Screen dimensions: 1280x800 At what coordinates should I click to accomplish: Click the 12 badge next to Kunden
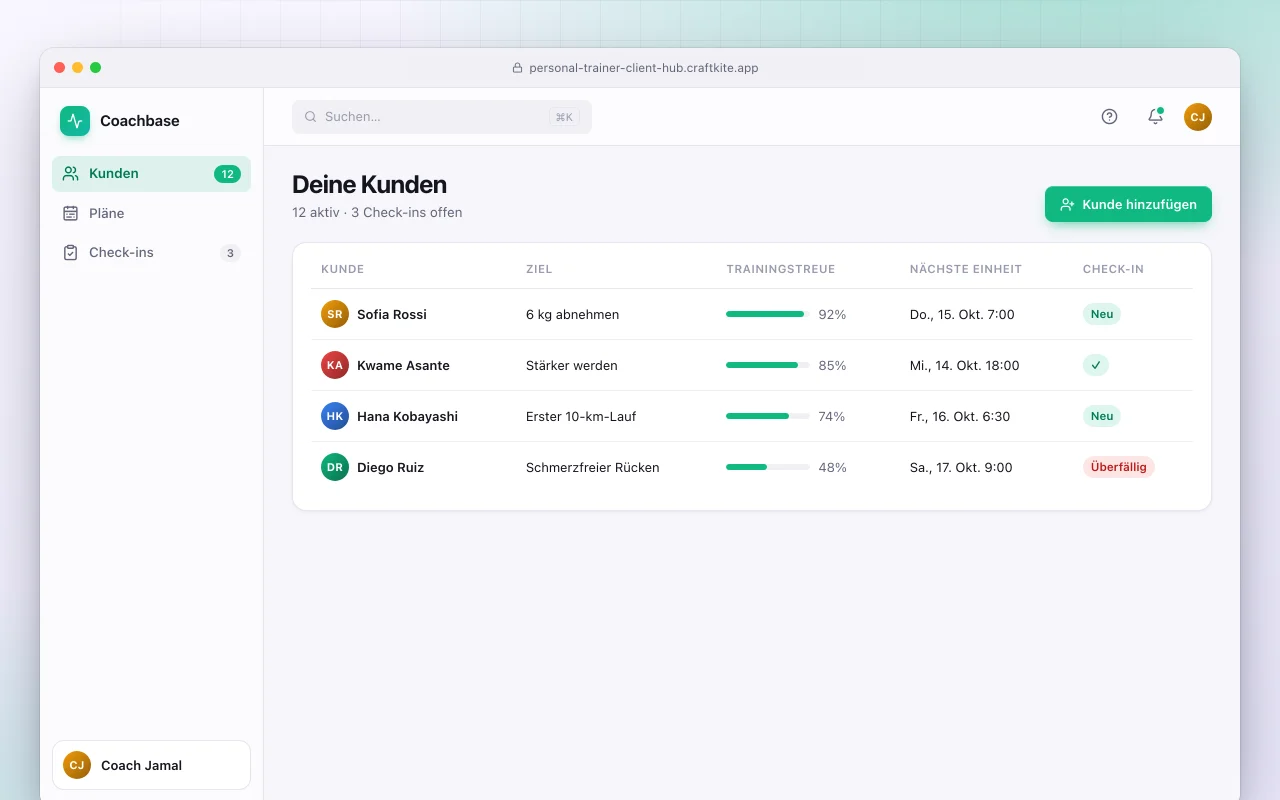227,174
